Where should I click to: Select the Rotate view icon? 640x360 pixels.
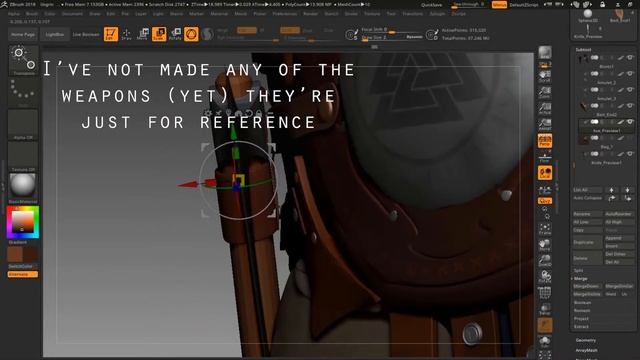(544, 277)
